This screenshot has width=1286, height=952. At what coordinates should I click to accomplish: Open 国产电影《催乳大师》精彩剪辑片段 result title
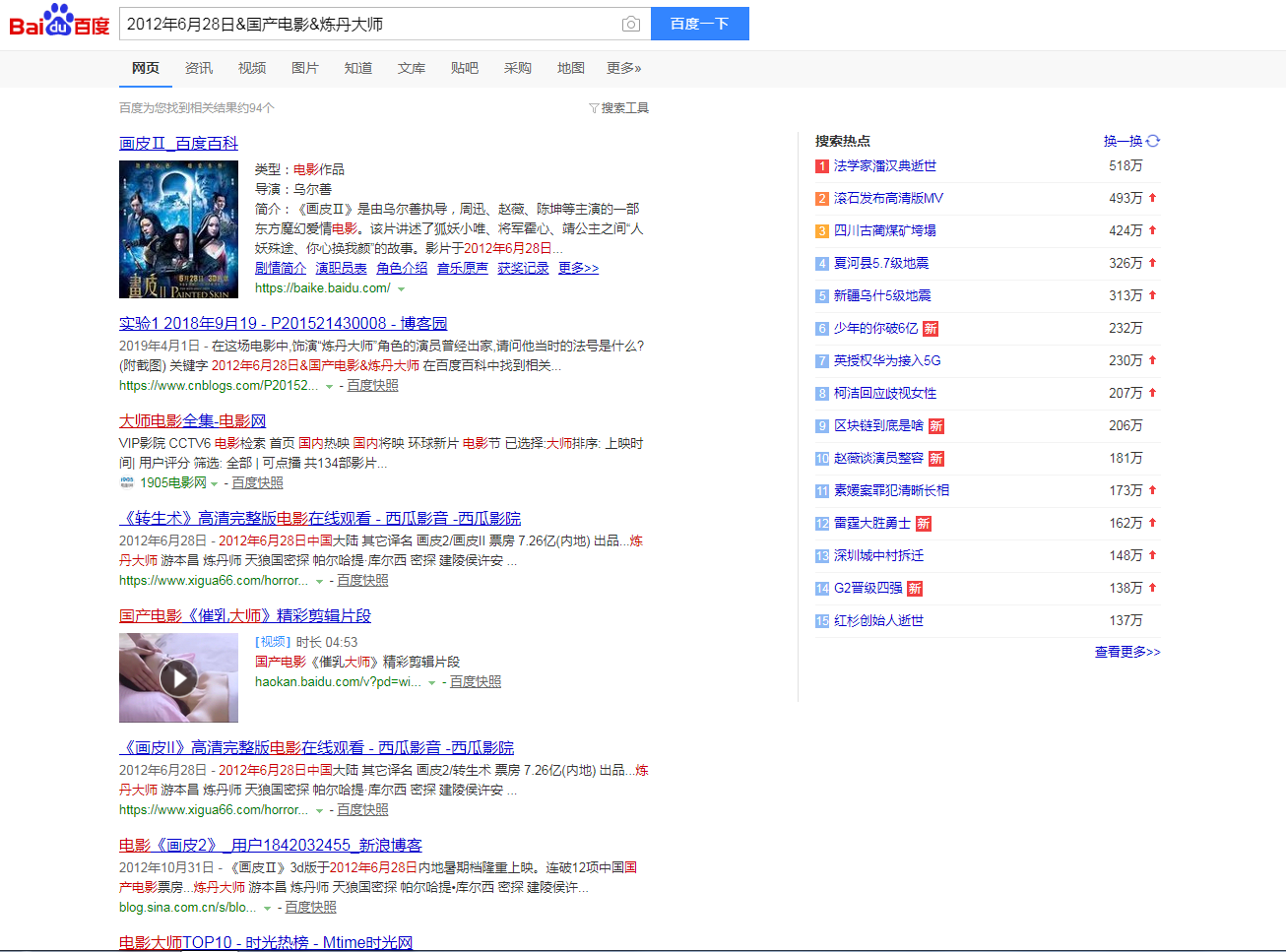point(245,616)
